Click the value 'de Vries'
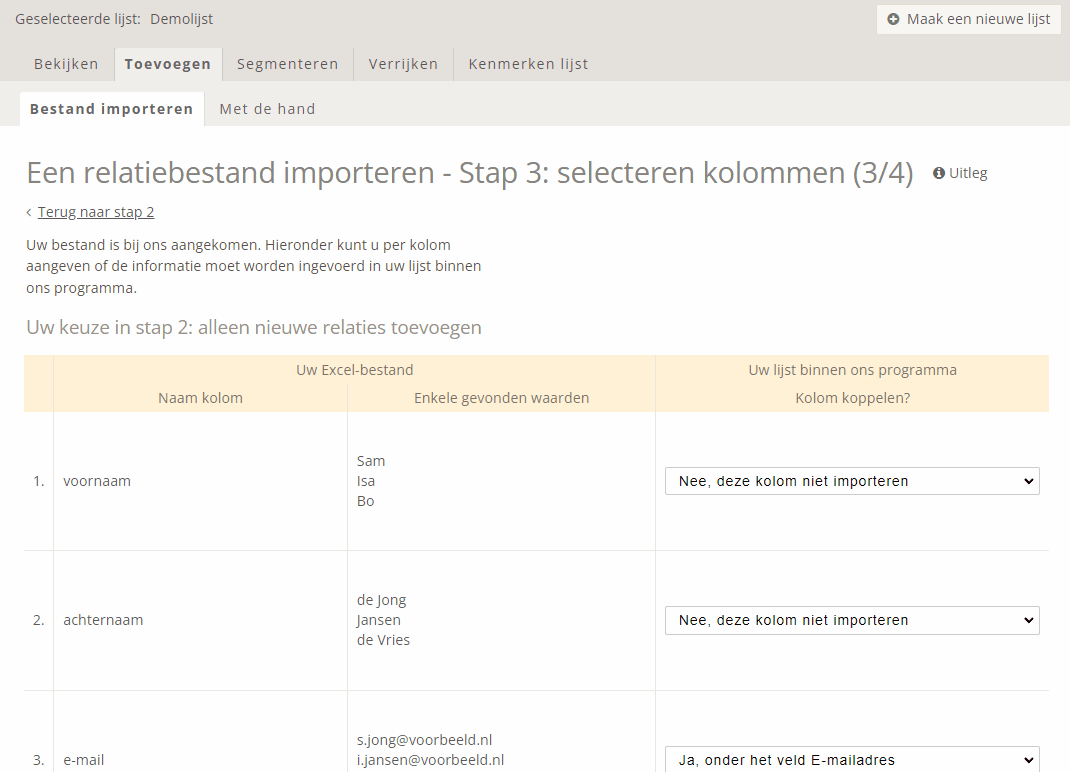Image resolution: width=1070 pixels, height=772 pixels. click(x=384, y=640)
